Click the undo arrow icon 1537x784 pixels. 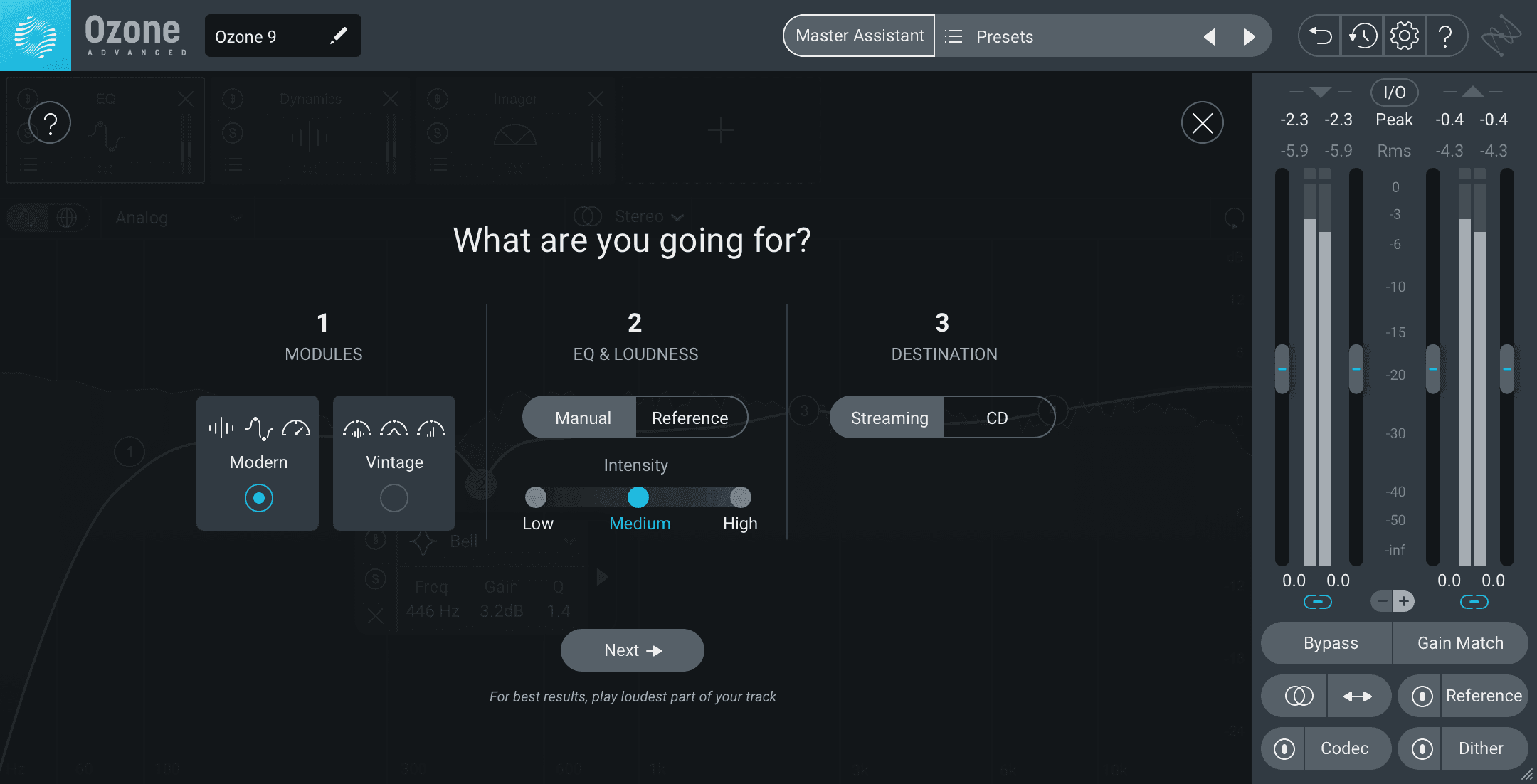1320,36
